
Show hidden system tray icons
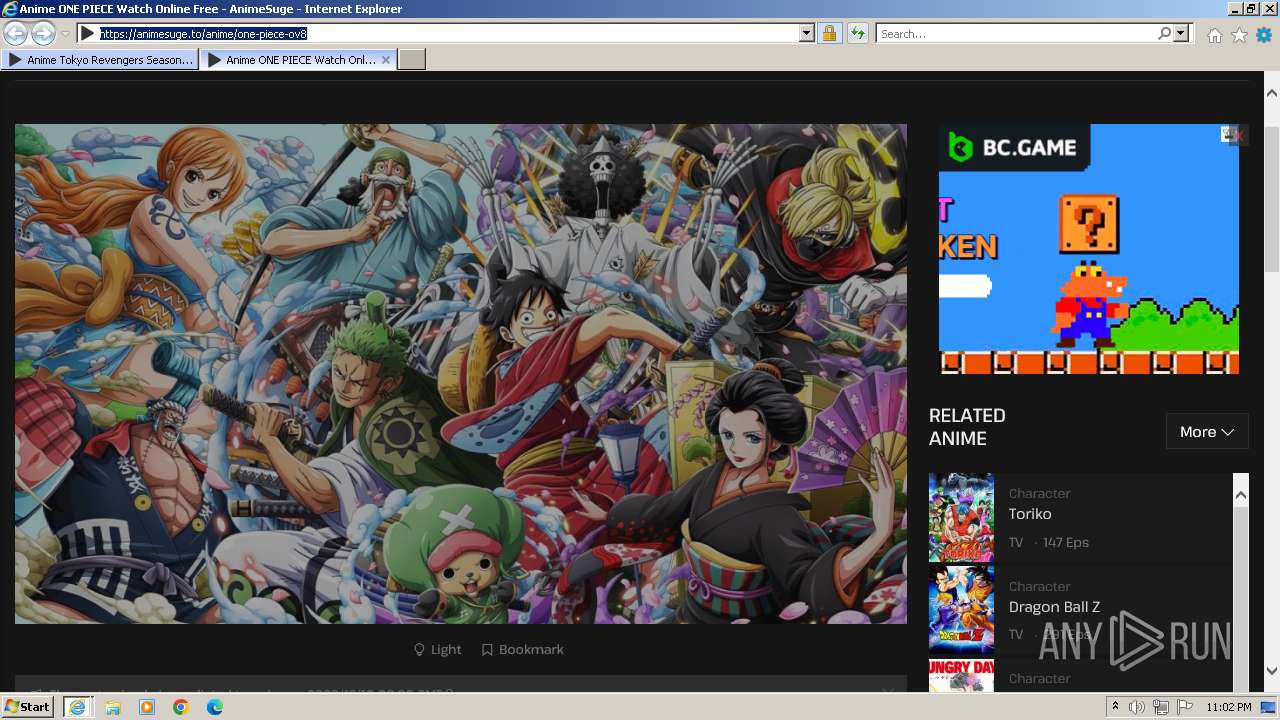point(1115,707)
